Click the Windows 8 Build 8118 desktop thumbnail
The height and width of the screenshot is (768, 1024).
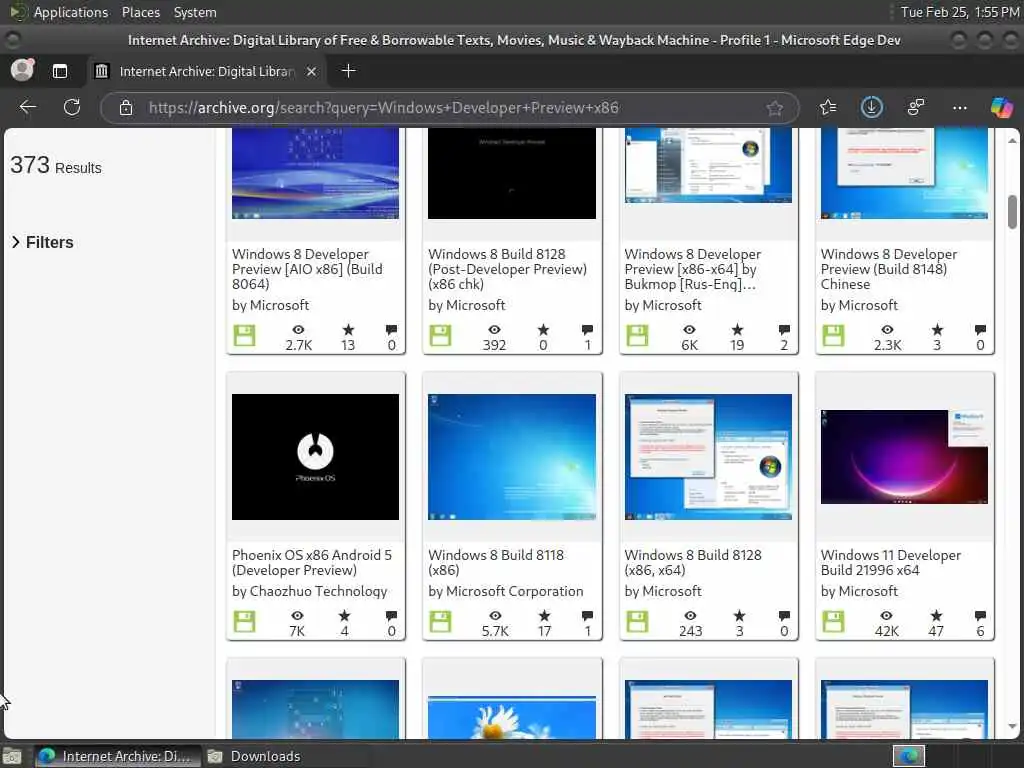click(x=512, y=456)
